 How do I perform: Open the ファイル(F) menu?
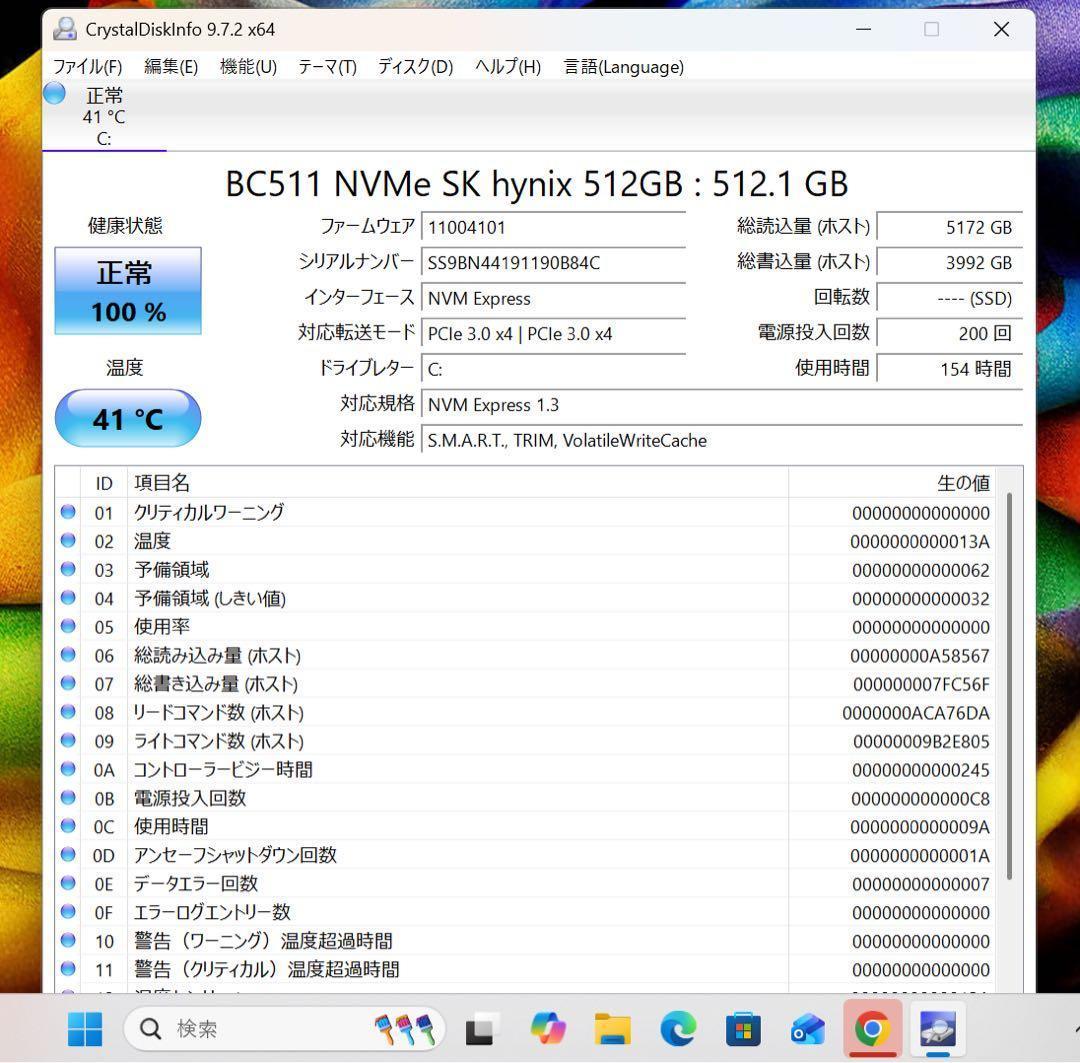coord(86,67)
